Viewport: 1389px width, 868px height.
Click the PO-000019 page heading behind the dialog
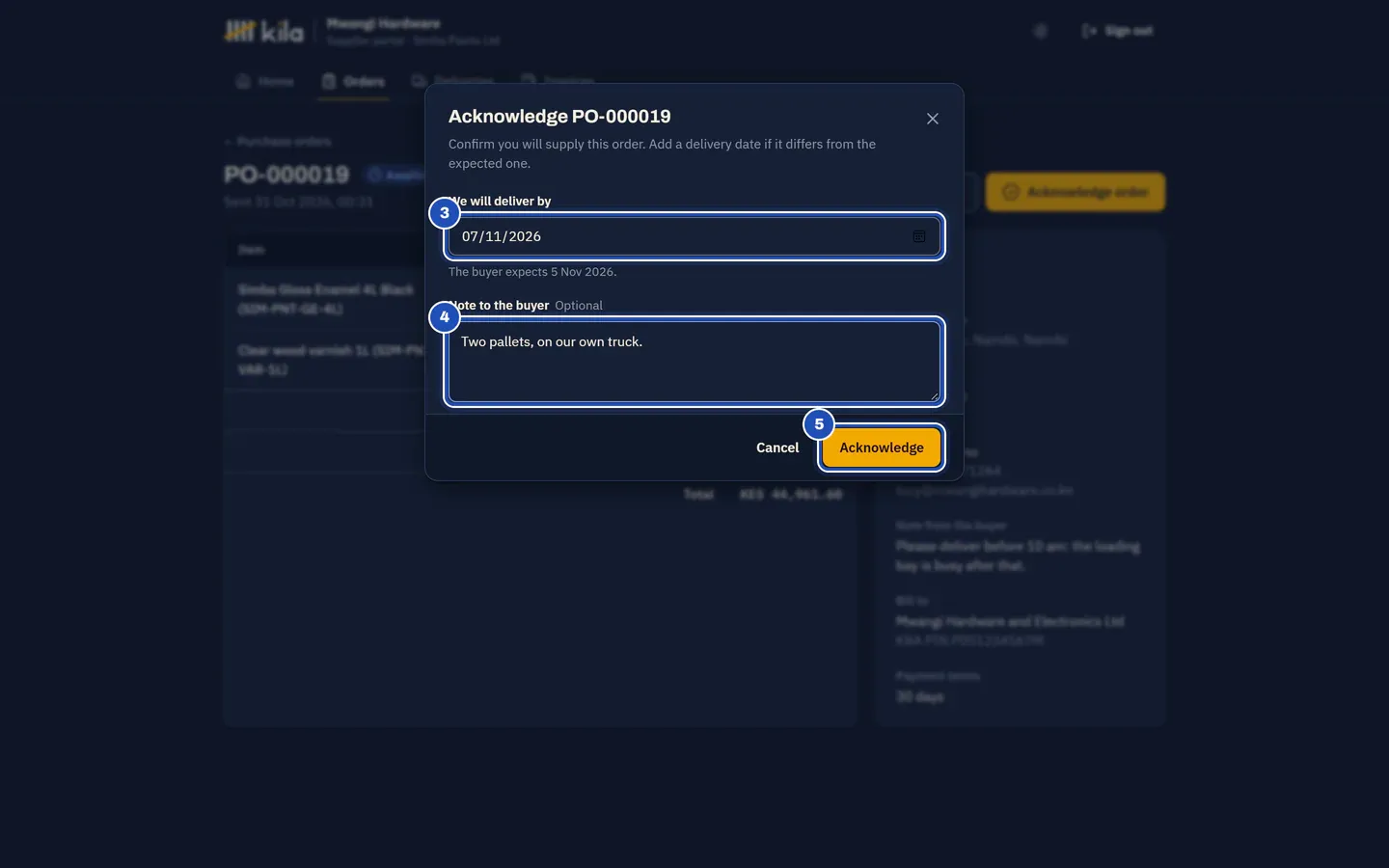(286, 175)
